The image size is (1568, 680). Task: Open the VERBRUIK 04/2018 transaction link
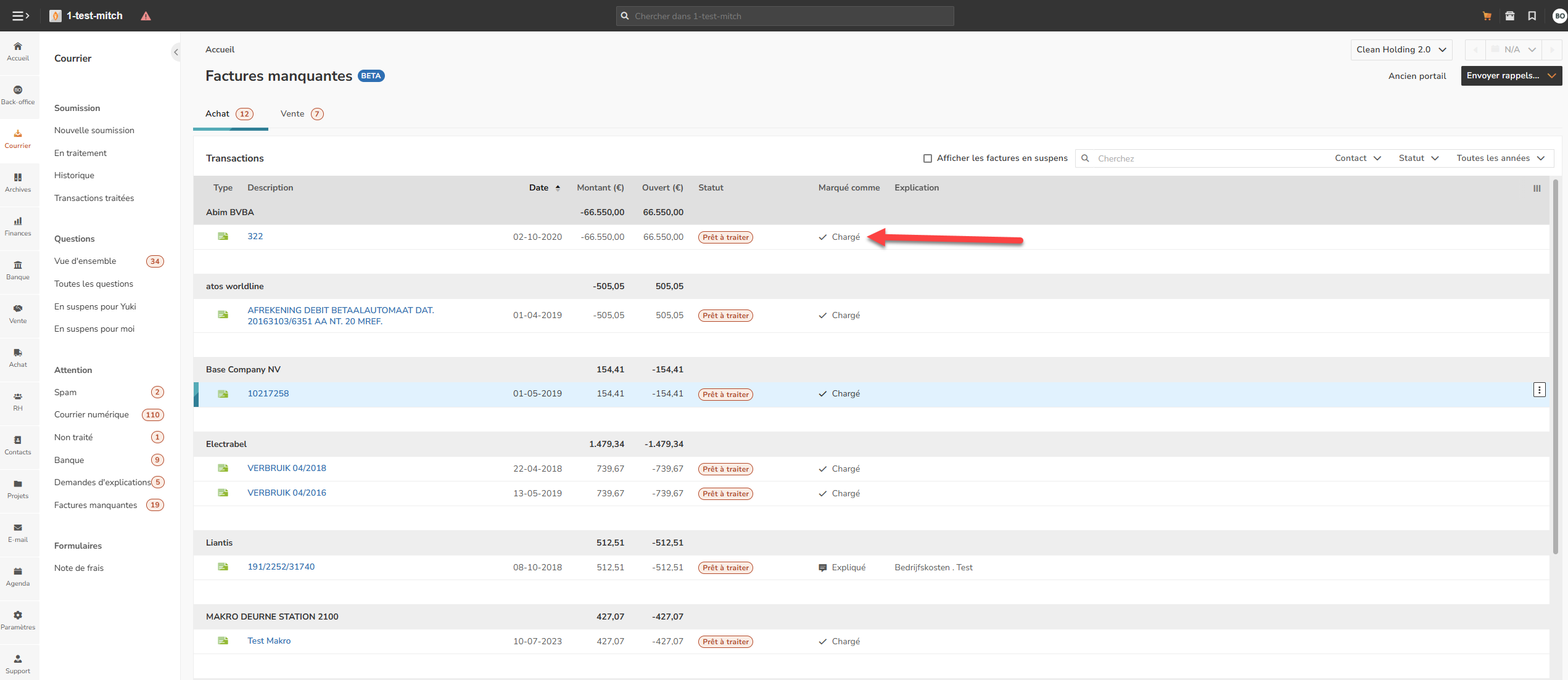(x=287, y=469)
